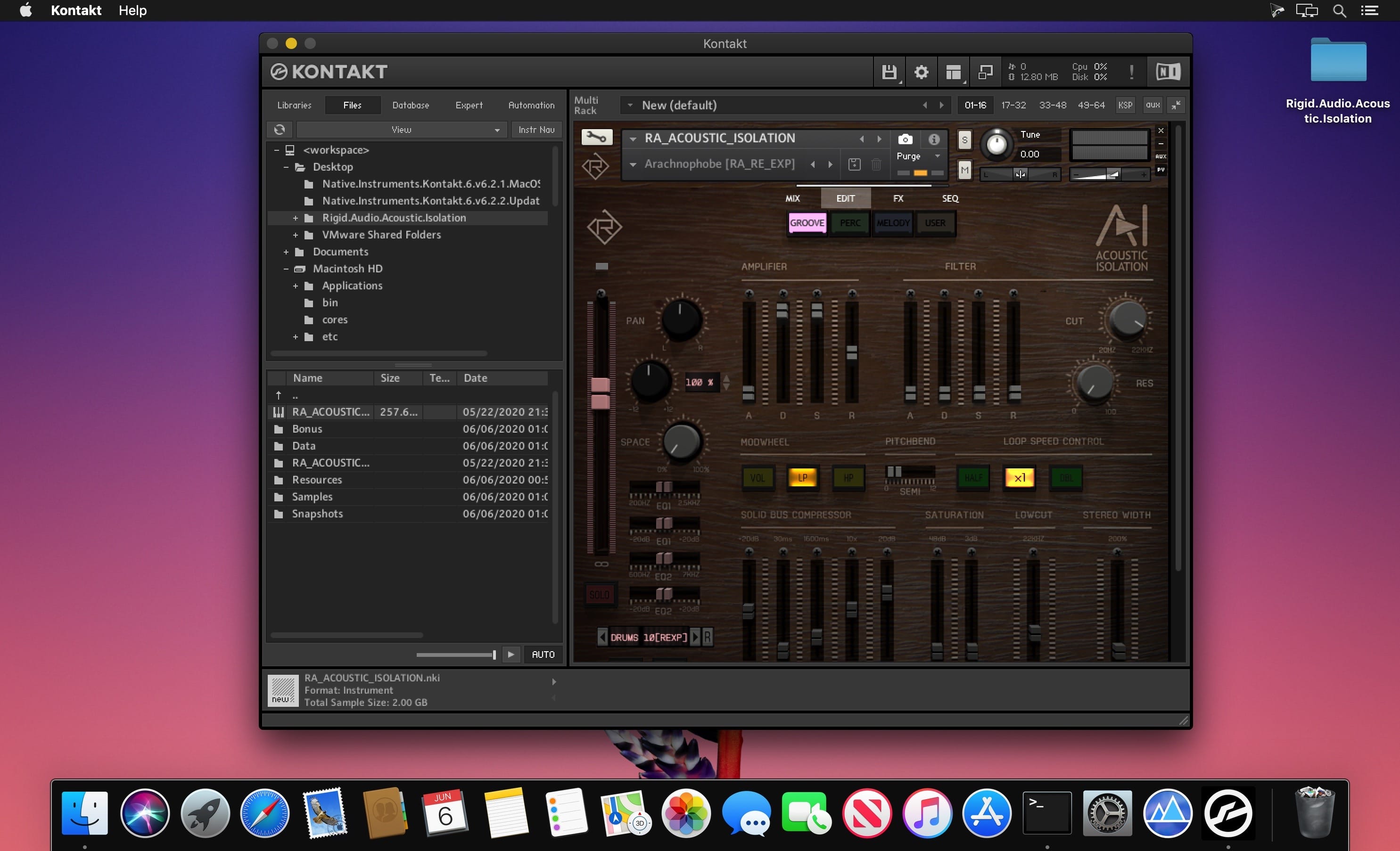Open Kontakt icon in the Dock
The width and height of the screenshot is (1400, 851).
(x=1227, y=813)
